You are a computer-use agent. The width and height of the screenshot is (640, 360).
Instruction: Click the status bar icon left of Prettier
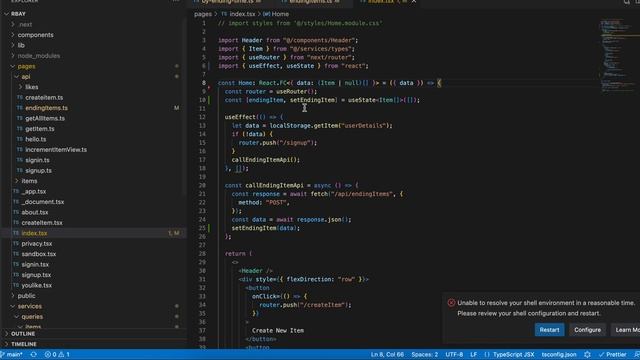pos(587,354)
